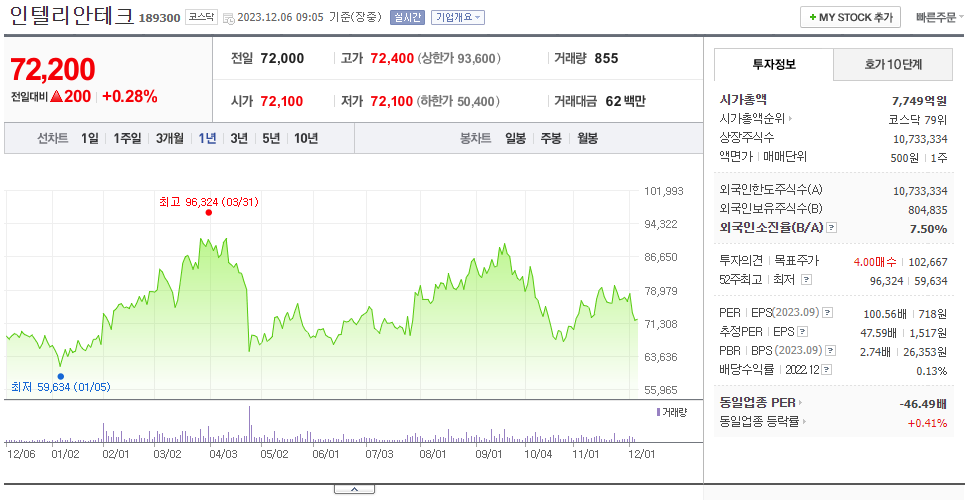Click the 목표주가 102,667 value
Viewport: 968px width, 500px height.
[x=926, y=262]
